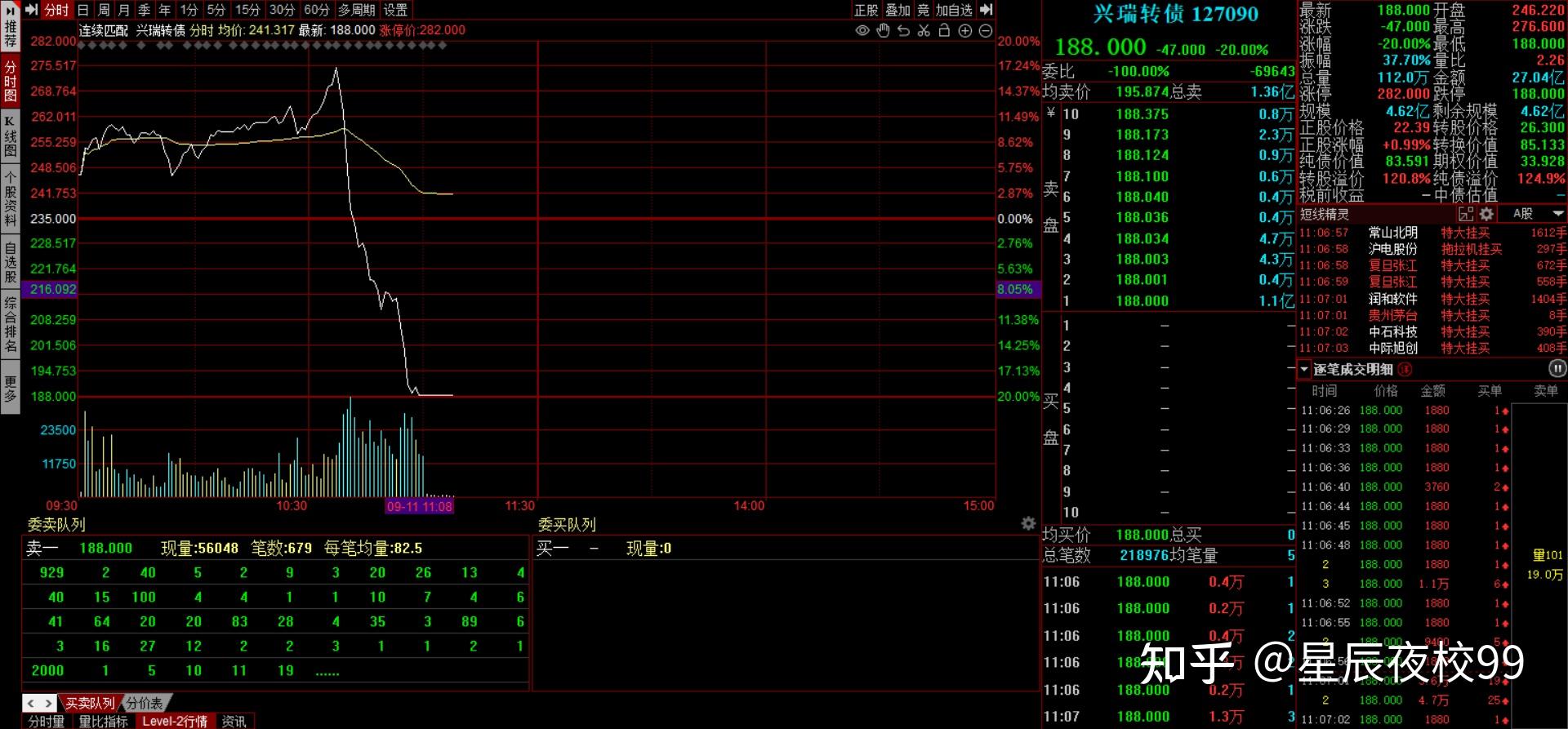Image resolution: width=1568 pixels, height=729 pixels.
Task: Click the 短线精灵 popout window icon
Action: tap(1466, 214)
